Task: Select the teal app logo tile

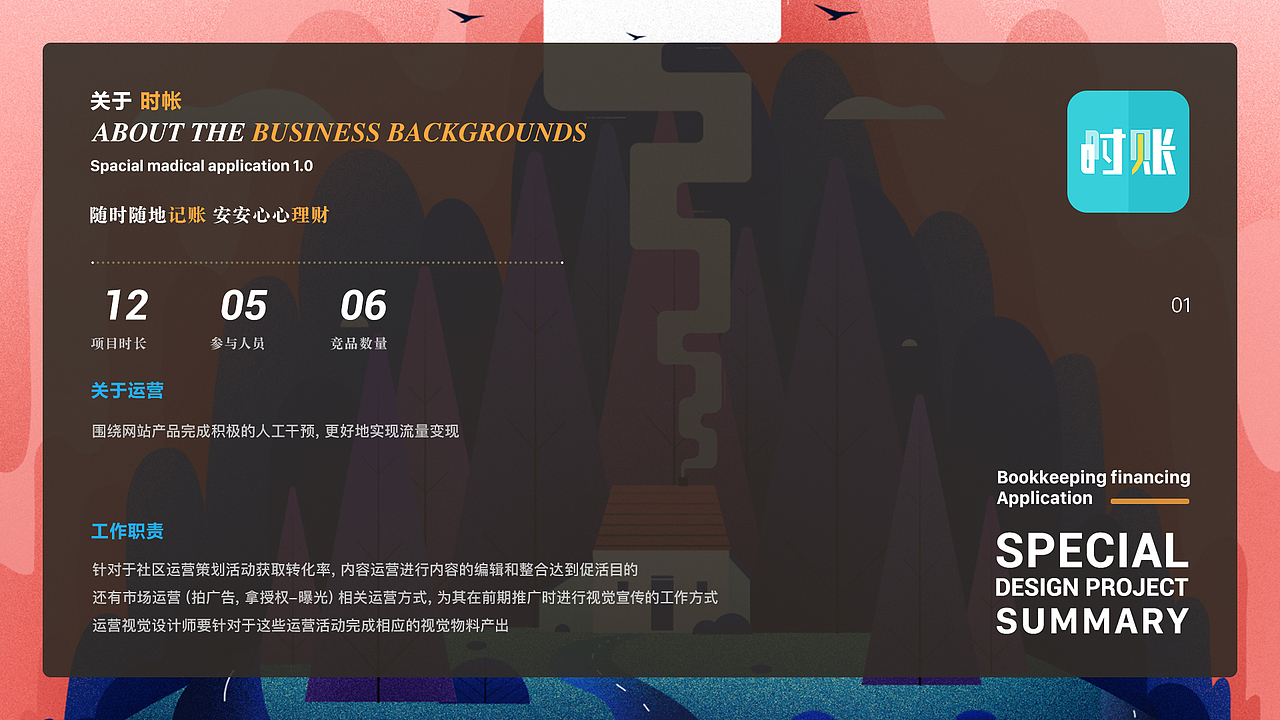Action: coord(1128,151)
